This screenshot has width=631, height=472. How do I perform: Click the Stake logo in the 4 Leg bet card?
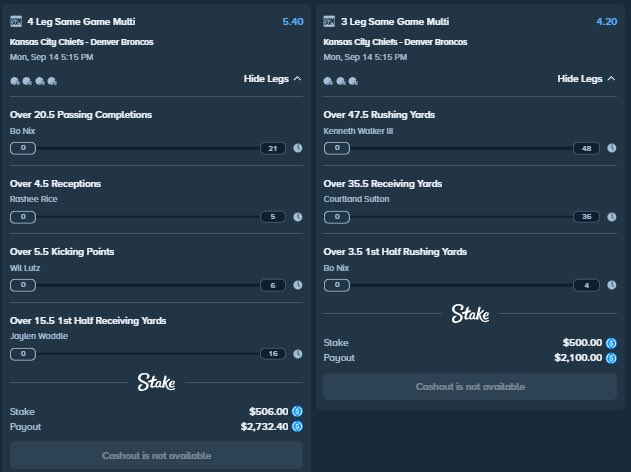pyautogui.click(x=156, y=382)
